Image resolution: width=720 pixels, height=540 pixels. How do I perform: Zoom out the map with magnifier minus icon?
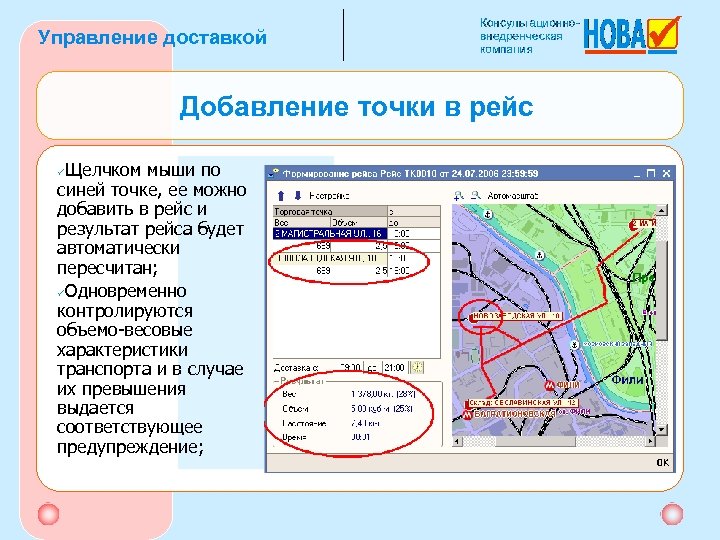click(x=476, y=196)
